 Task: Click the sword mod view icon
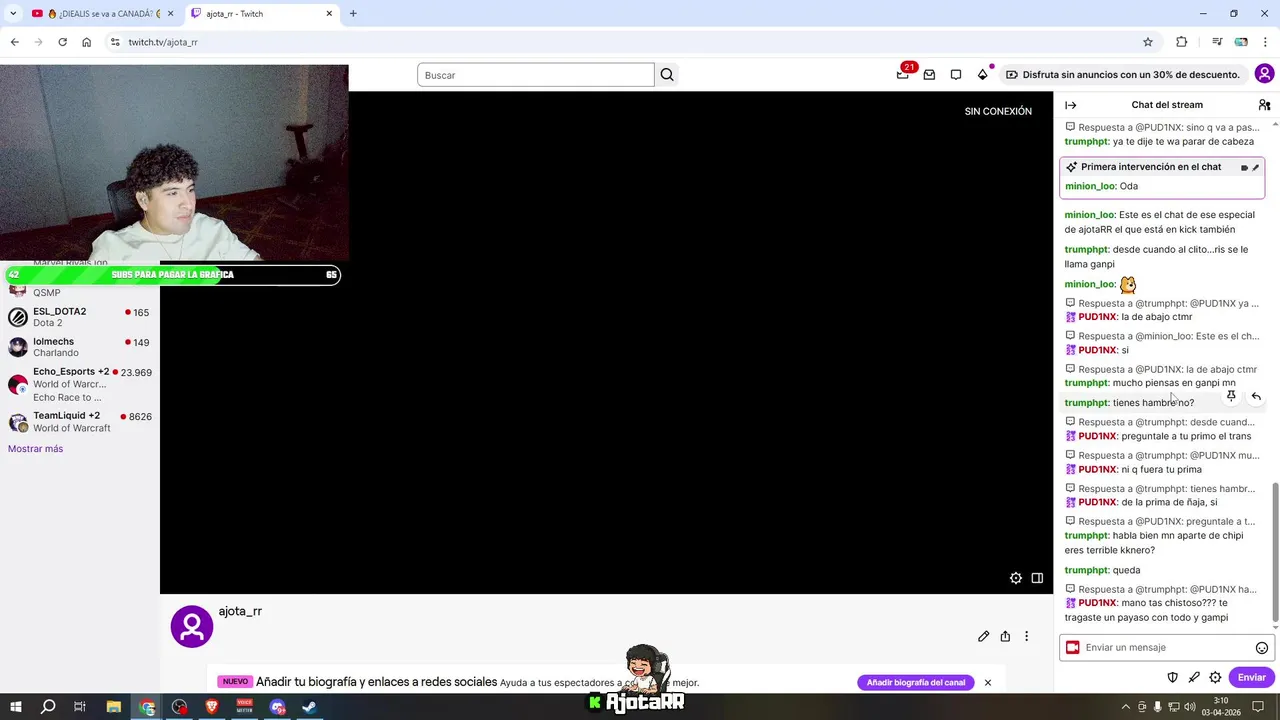coord(1194,677)
